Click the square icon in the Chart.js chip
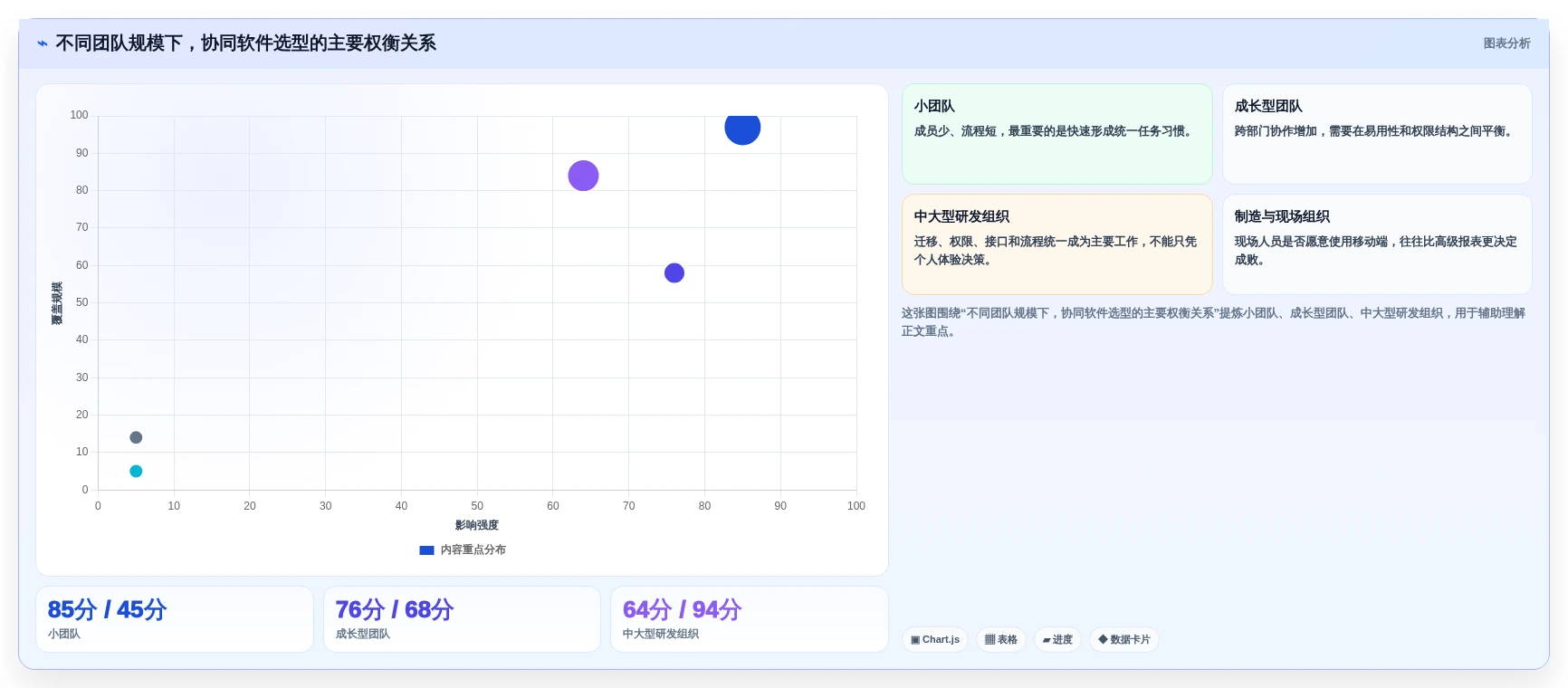1568x688 pixels. [x=915, y=640]
